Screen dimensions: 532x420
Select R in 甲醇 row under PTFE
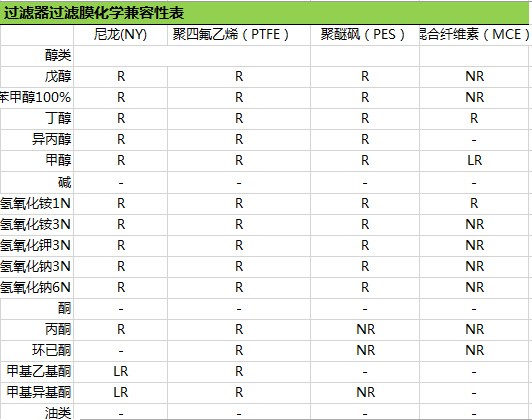click(x=239, y=160)
